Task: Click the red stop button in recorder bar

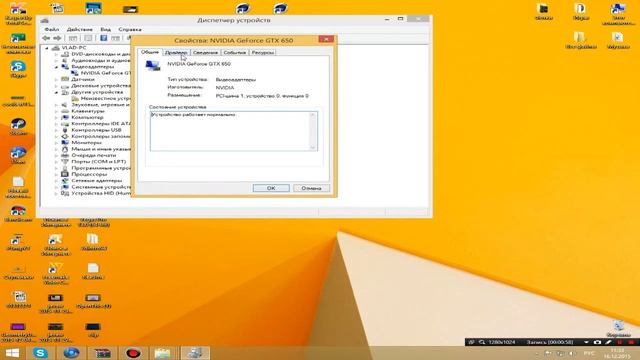Action: 631,342
